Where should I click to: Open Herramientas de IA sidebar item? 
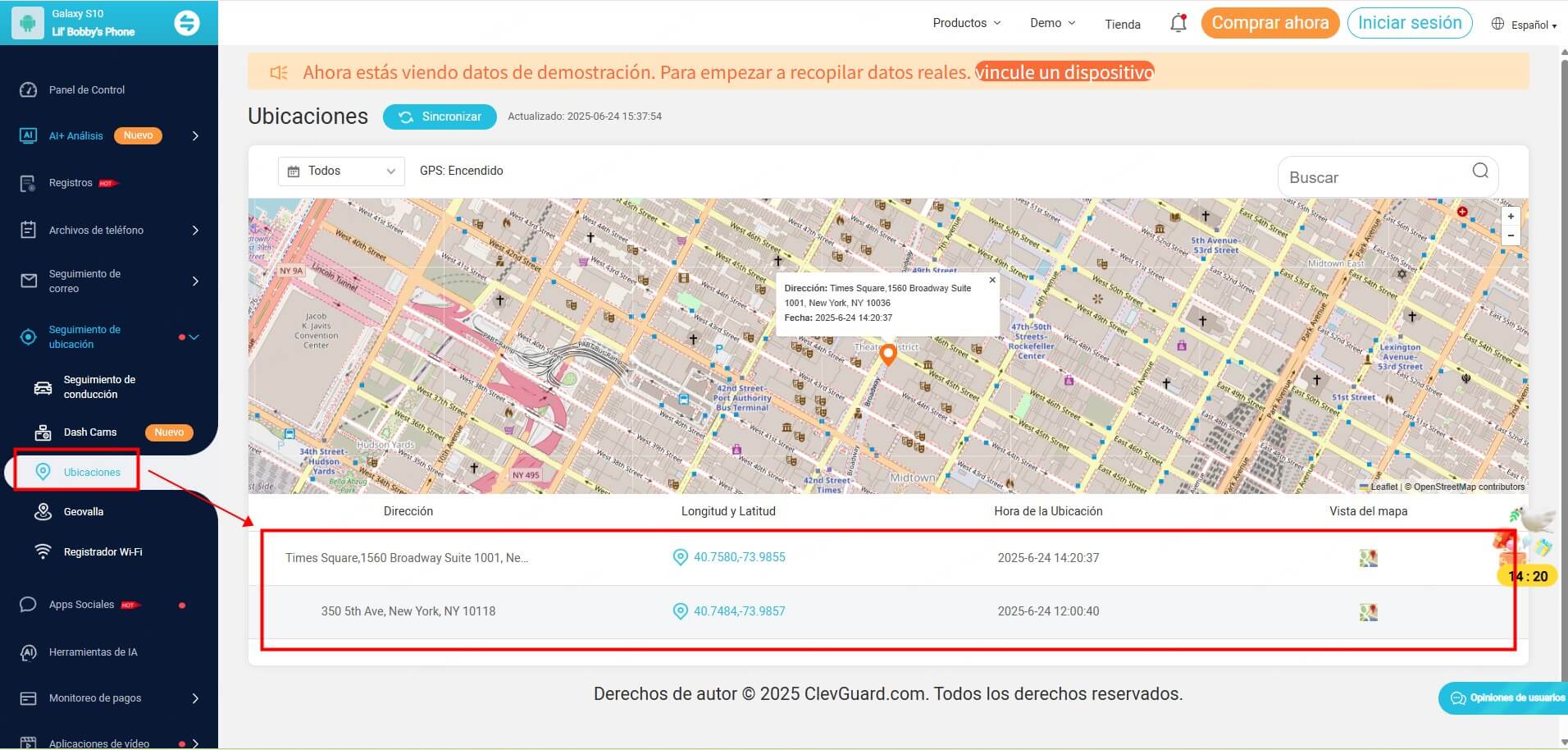(x=93, y=652)
